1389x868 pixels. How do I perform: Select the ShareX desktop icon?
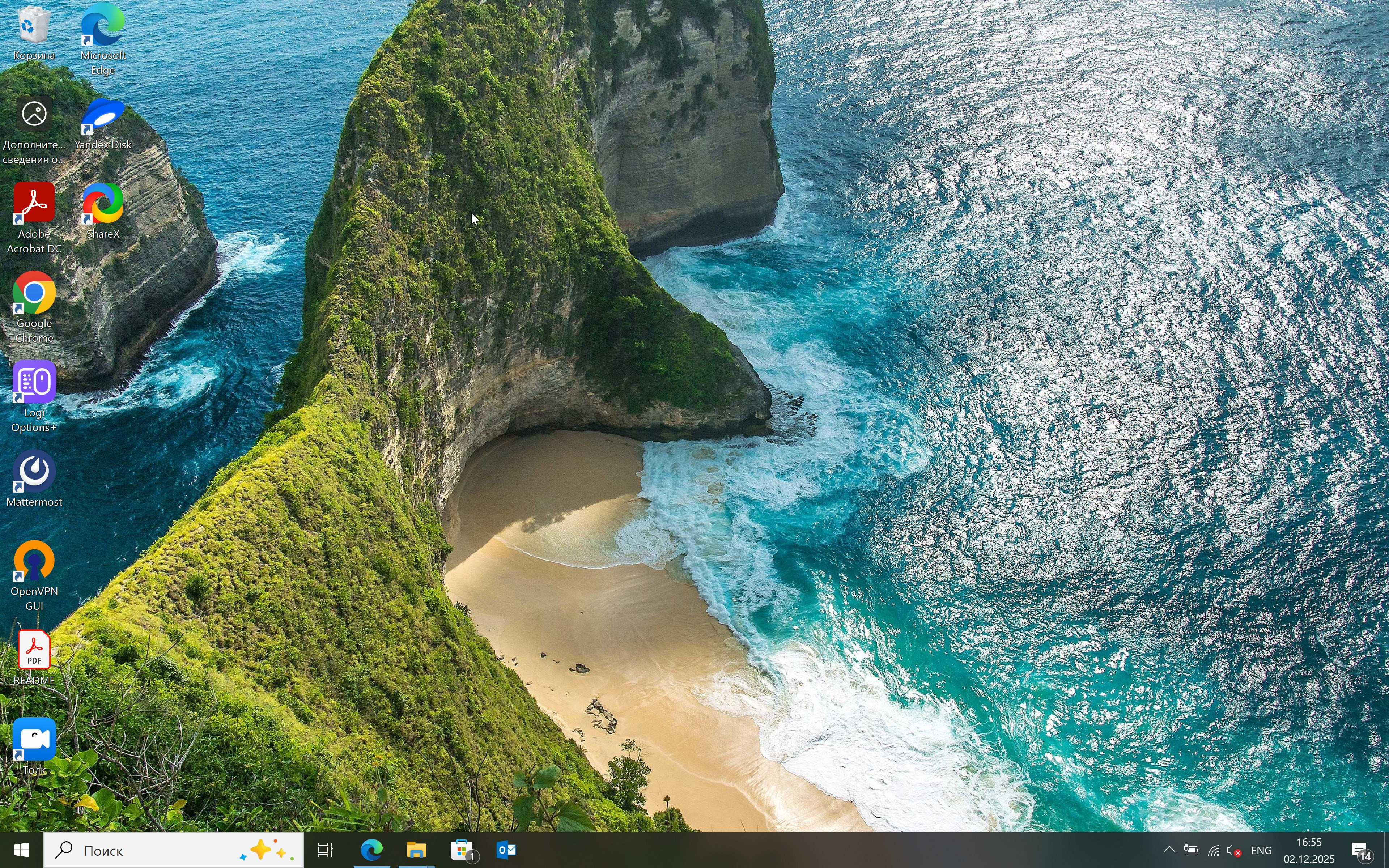tap(103, 205)
